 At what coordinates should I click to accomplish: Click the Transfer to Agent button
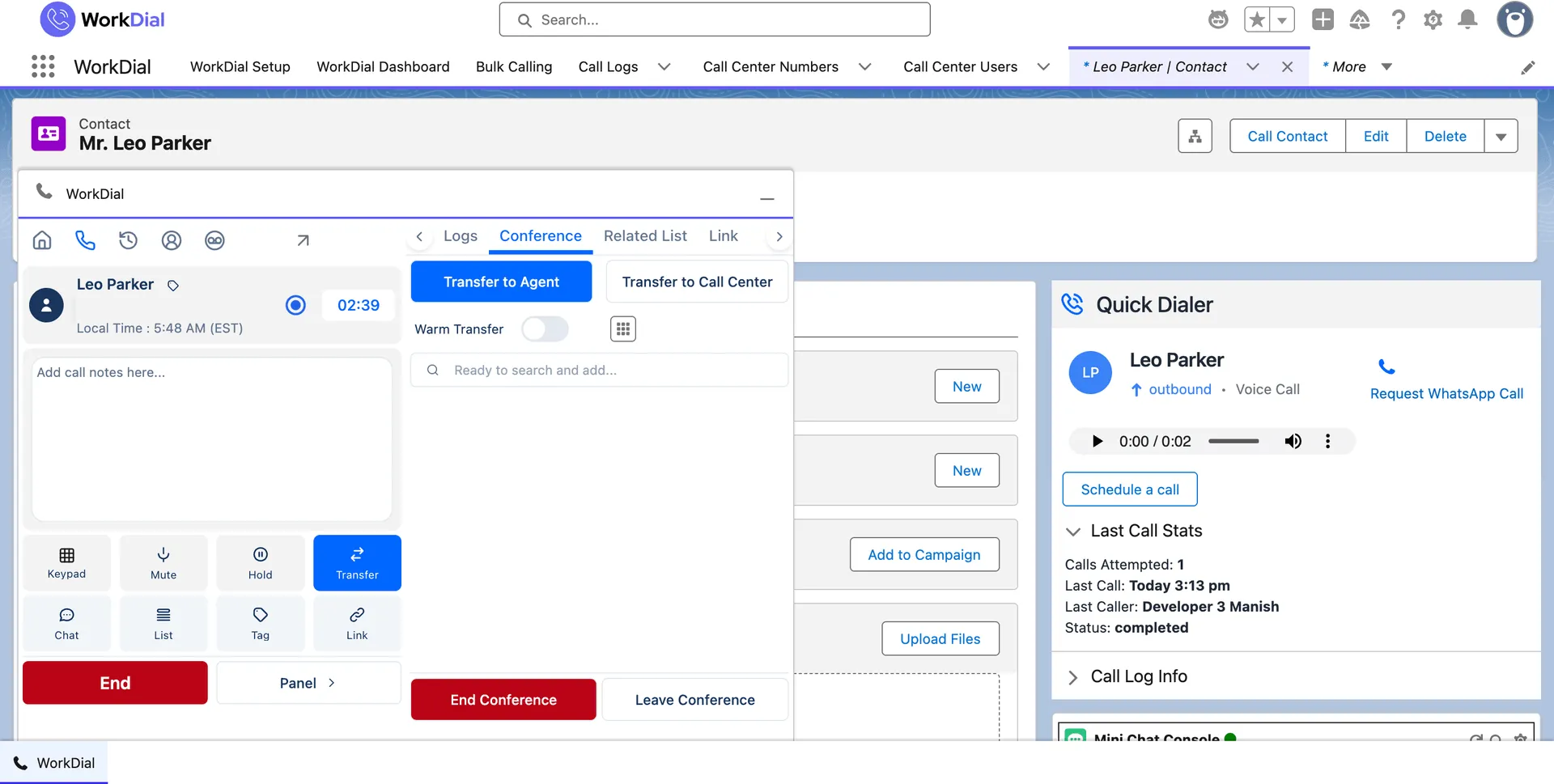[501, 282]
